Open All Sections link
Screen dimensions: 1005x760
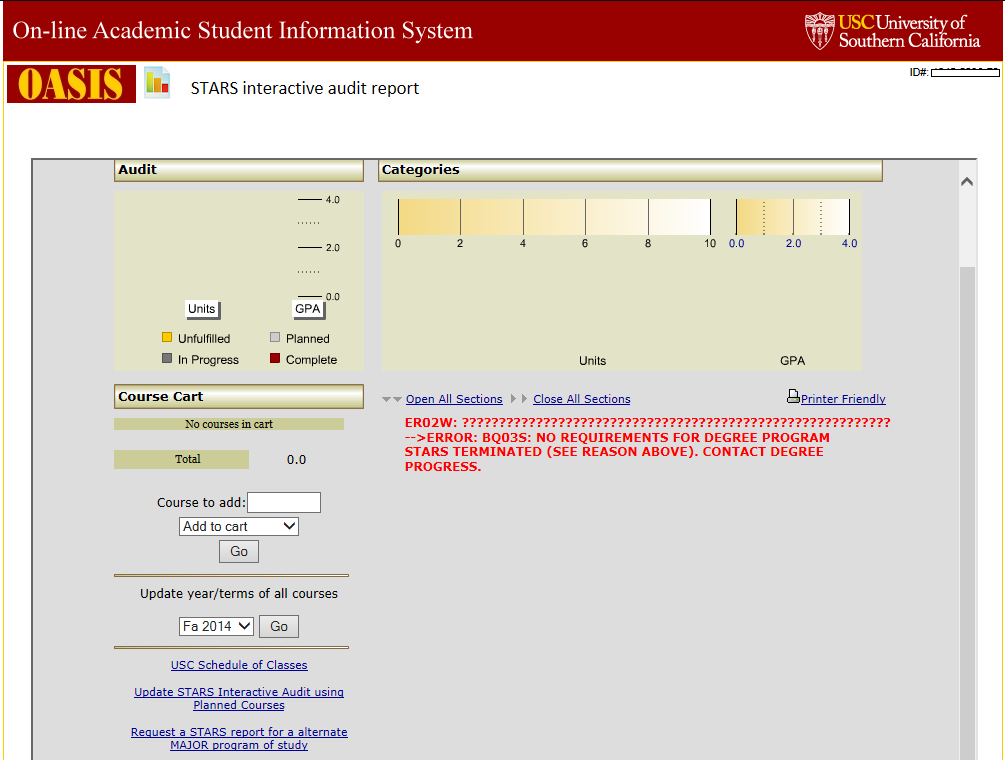click(x=454, y=399)
